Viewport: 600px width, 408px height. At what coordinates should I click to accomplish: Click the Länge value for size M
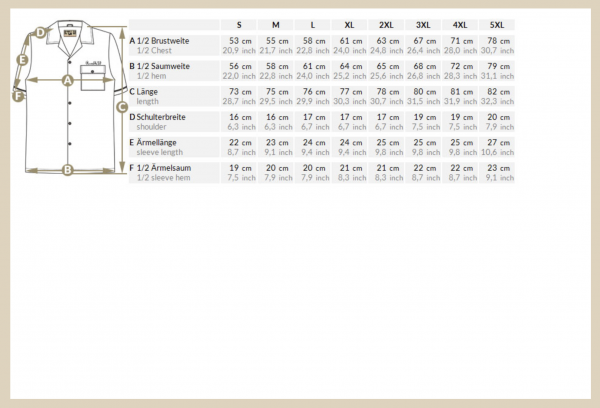275,91
